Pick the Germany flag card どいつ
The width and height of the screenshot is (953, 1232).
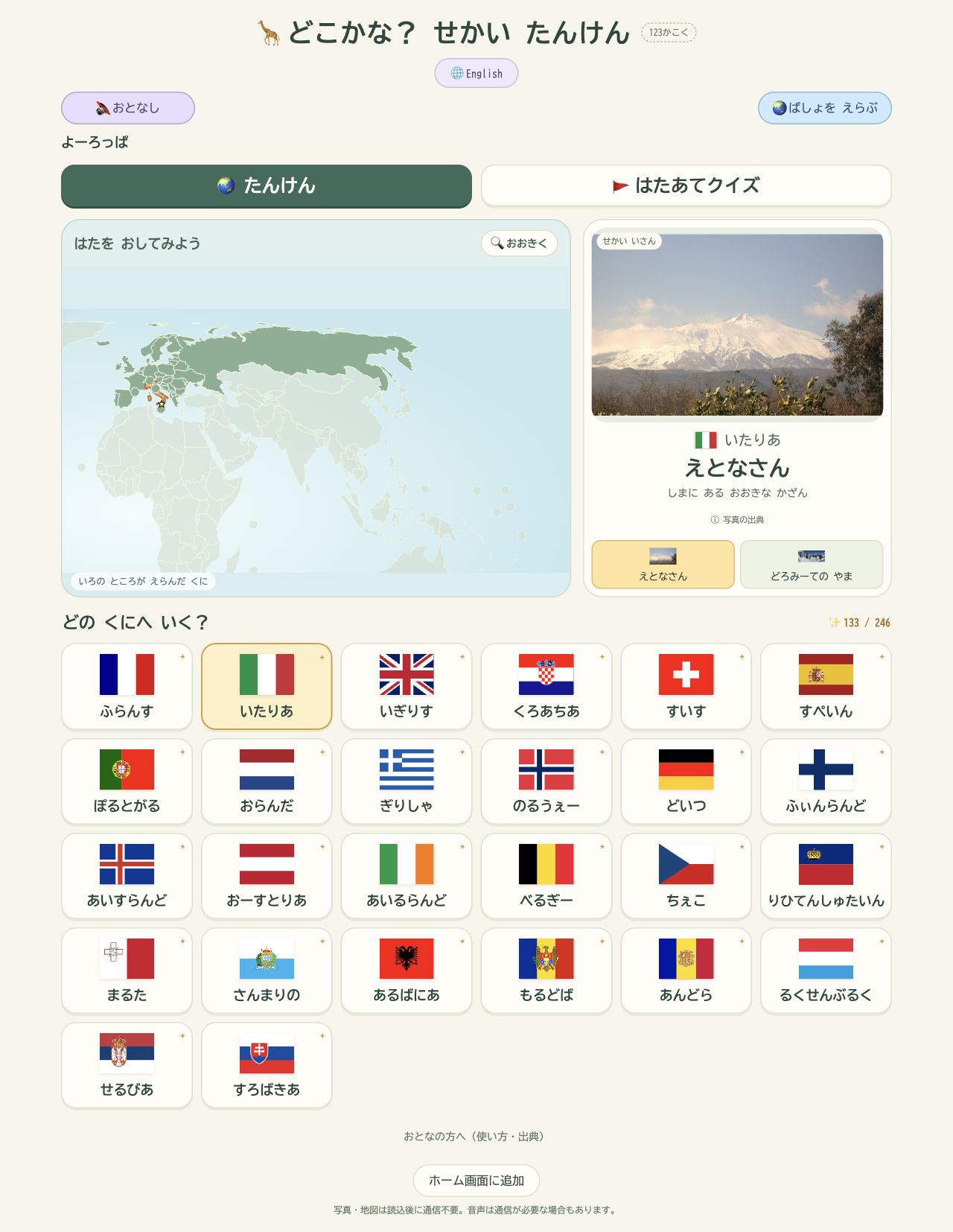(x=686, y=781)
